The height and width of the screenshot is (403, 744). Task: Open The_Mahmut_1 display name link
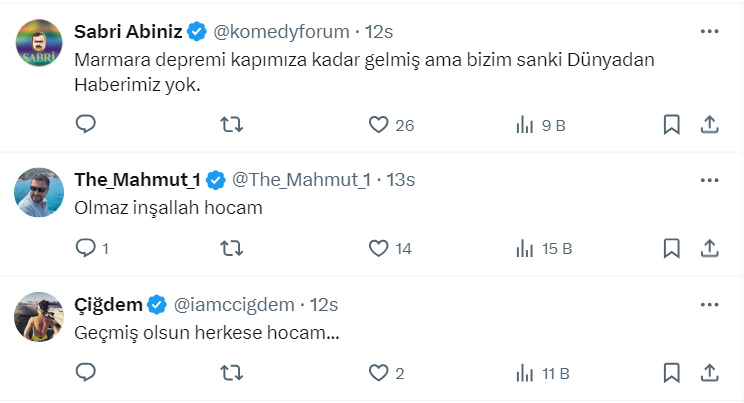pos(137,180)
